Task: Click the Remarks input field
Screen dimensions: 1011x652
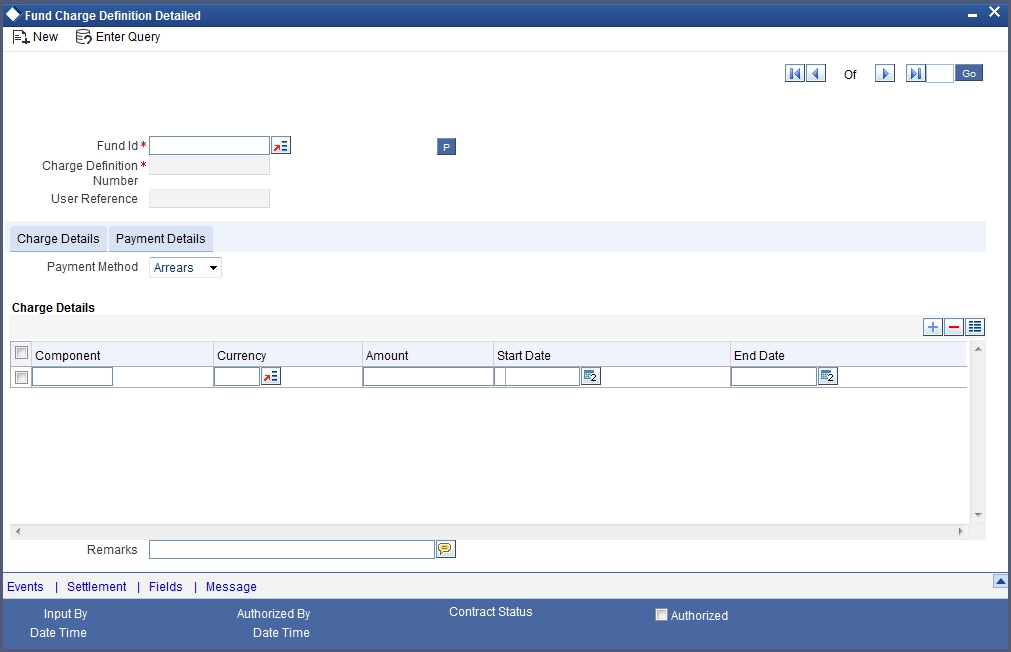Action: (x=291, y=549)
